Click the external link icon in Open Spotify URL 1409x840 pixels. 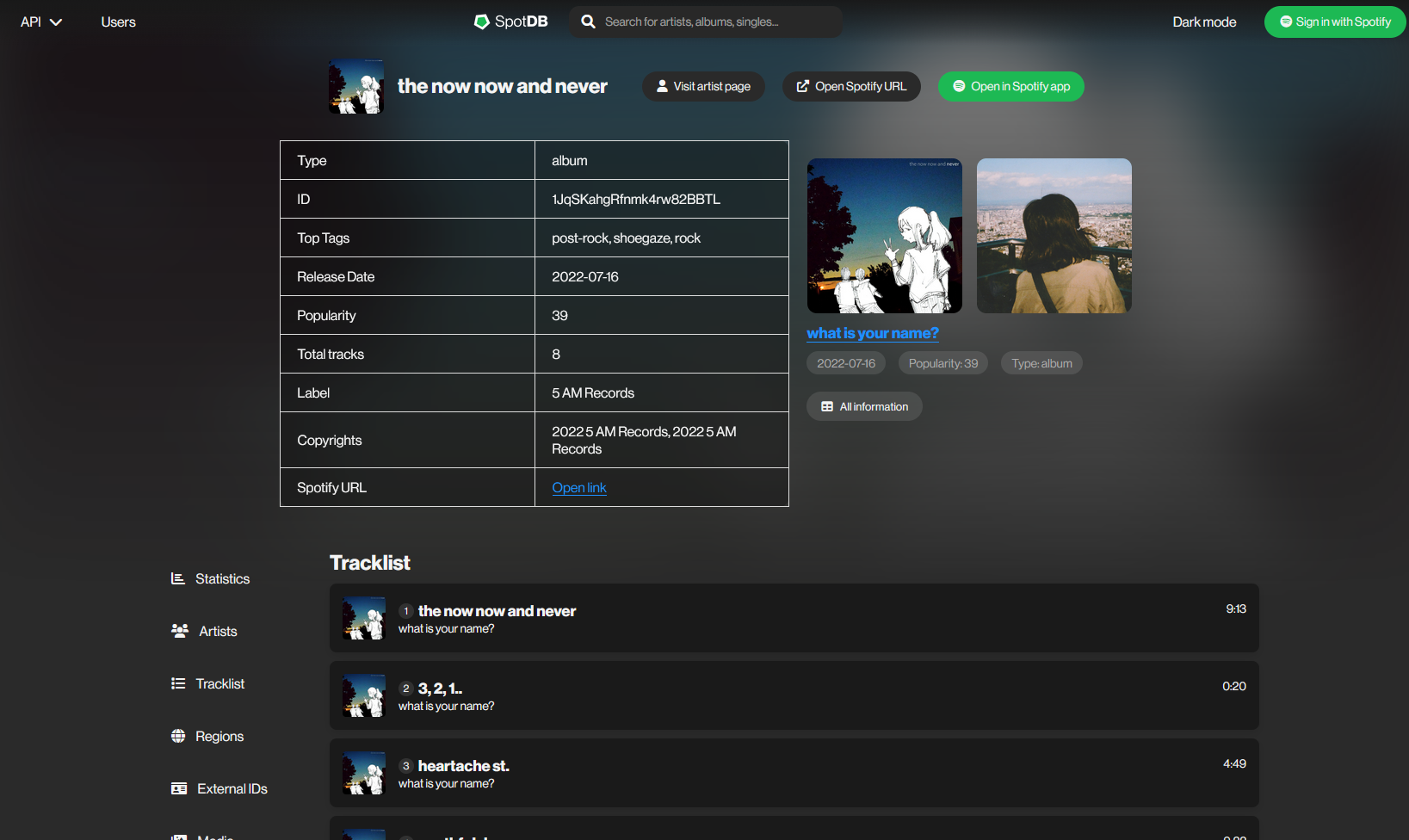(803, 86)
